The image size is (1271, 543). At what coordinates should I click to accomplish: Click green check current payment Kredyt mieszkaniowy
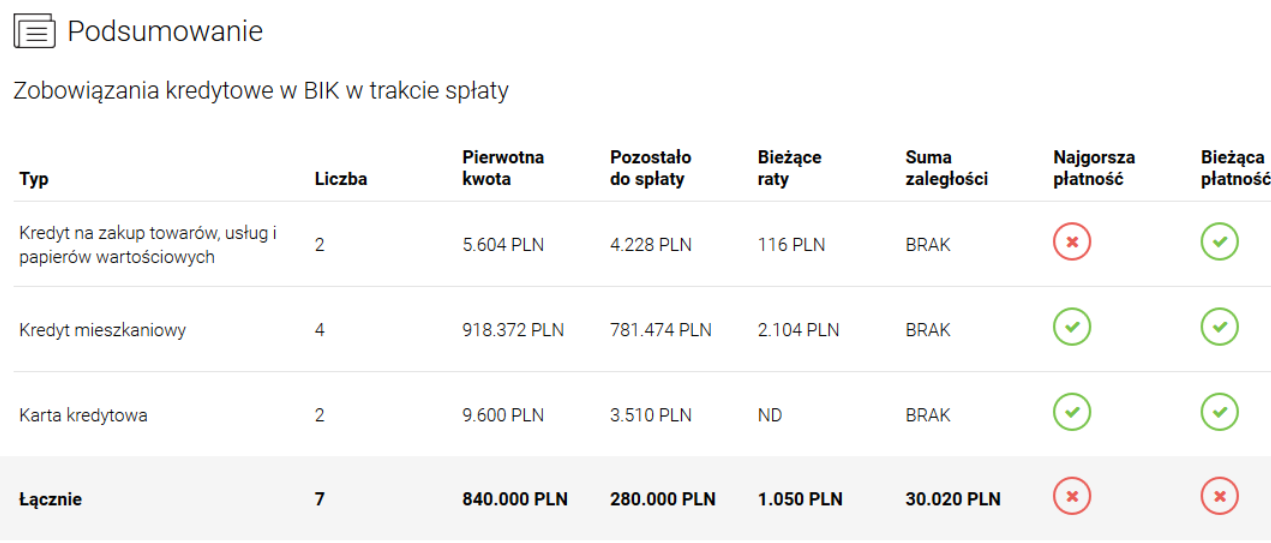tap(1220, 327)
